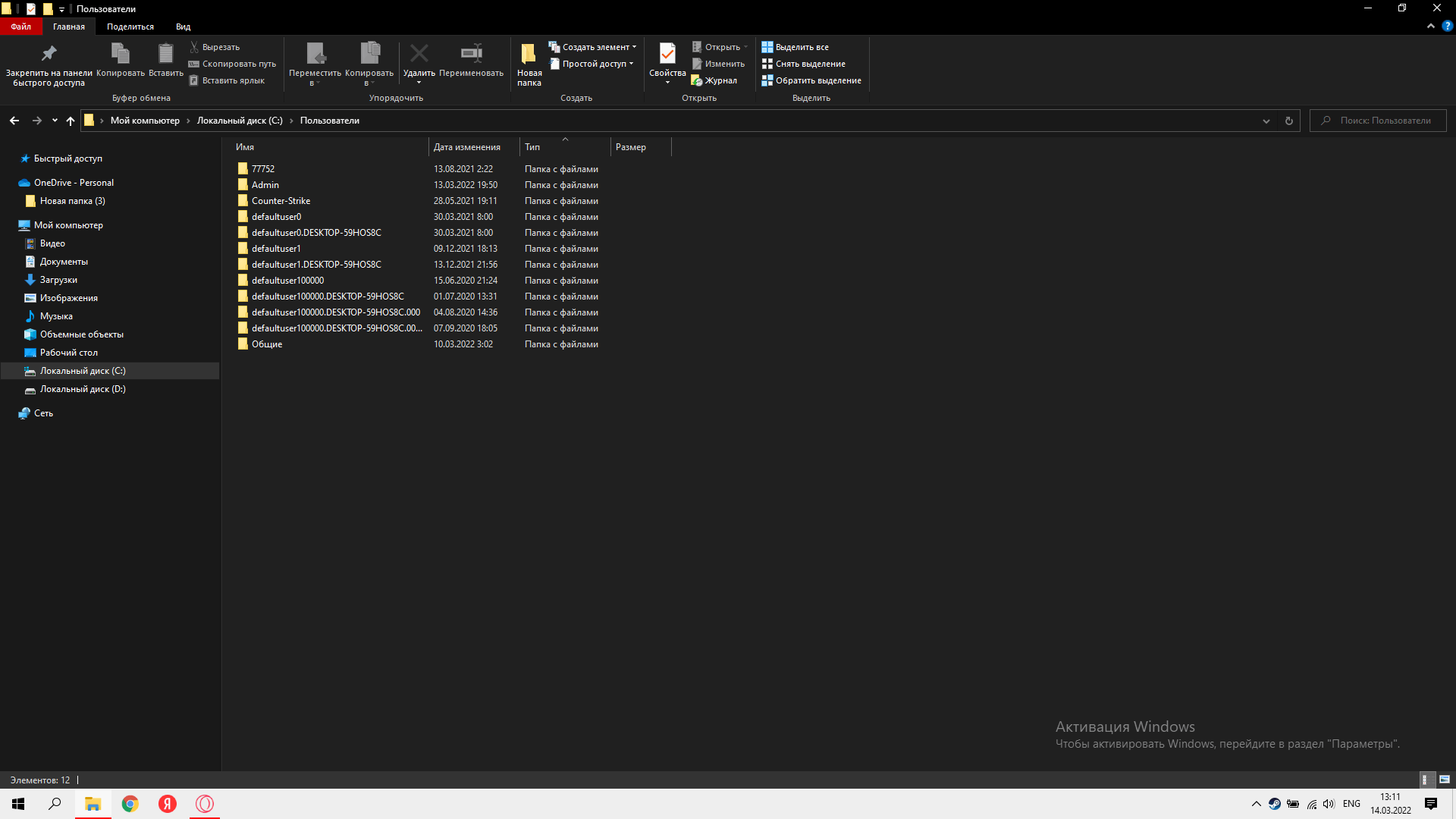Image resolution: width=1456 pixels, height=819 pixels.
Task: Open recent locations dropdown arrow
Action: tap(55, 121)
